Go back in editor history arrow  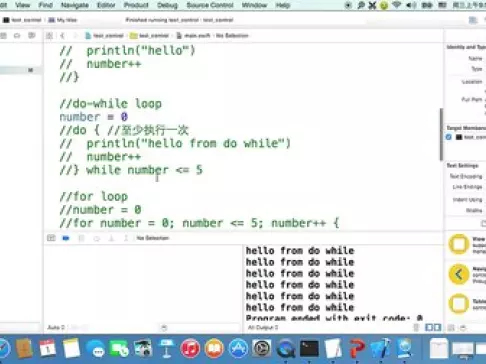pos(62,36)
